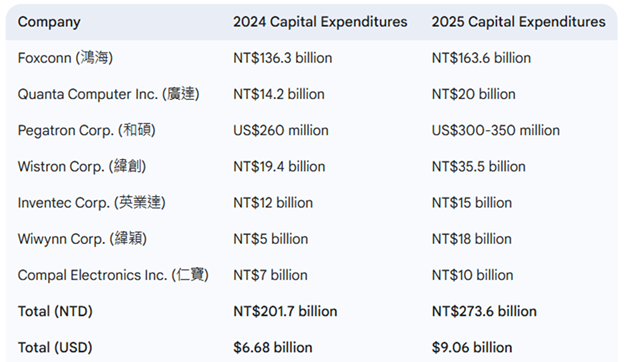Click the NT$273.6 billion total
Screen dimensions: 624x362
(x=484, y=311)
